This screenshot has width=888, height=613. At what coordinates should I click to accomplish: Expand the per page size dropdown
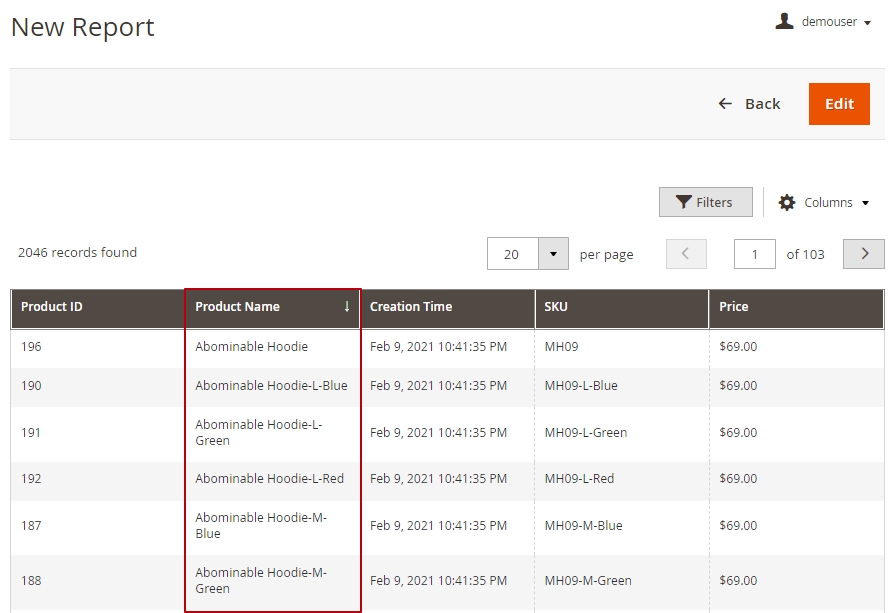coord(553,254)
